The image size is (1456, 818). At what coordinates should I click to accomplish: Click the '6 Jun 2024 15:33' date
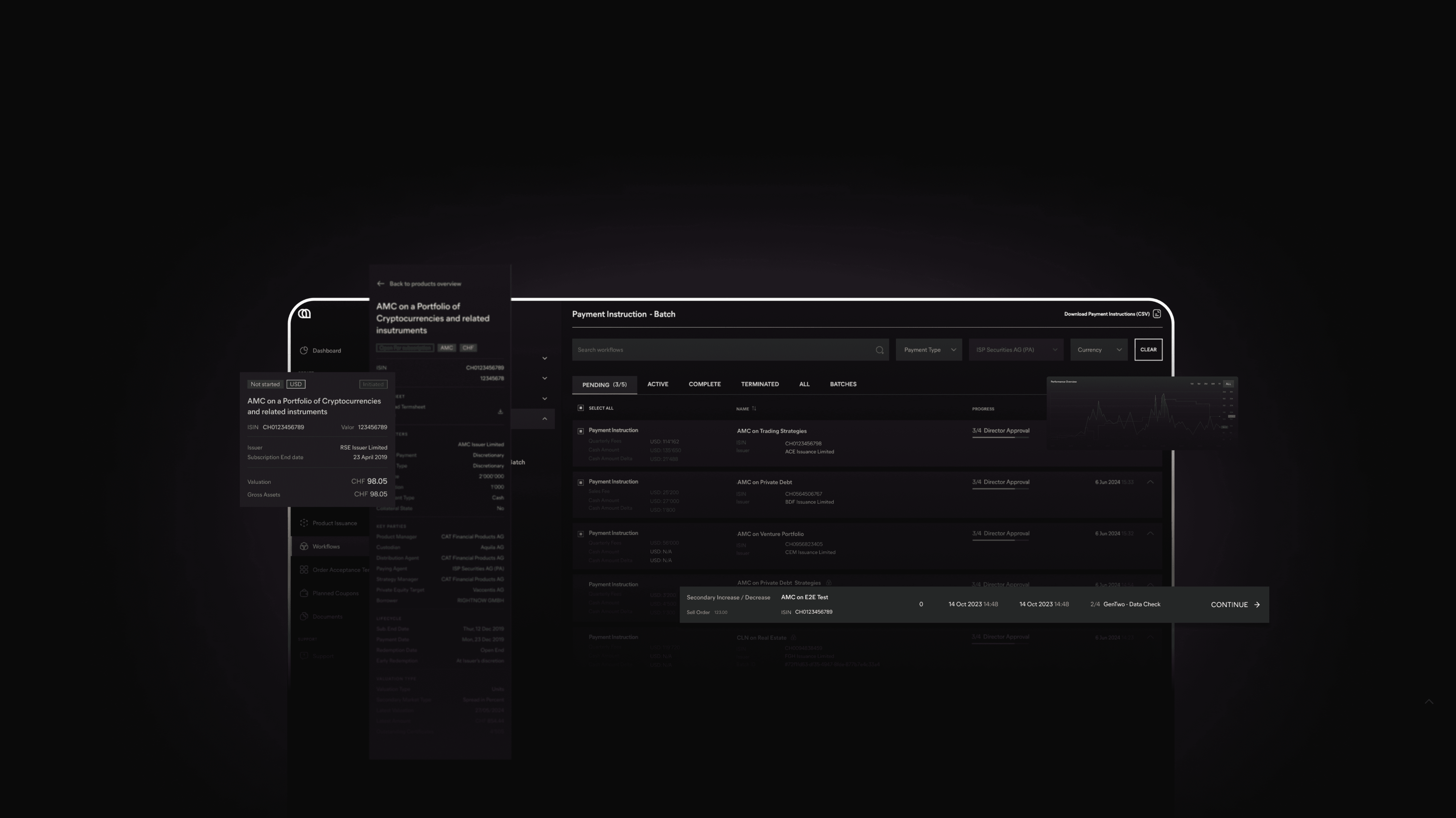coord(1114,482)
